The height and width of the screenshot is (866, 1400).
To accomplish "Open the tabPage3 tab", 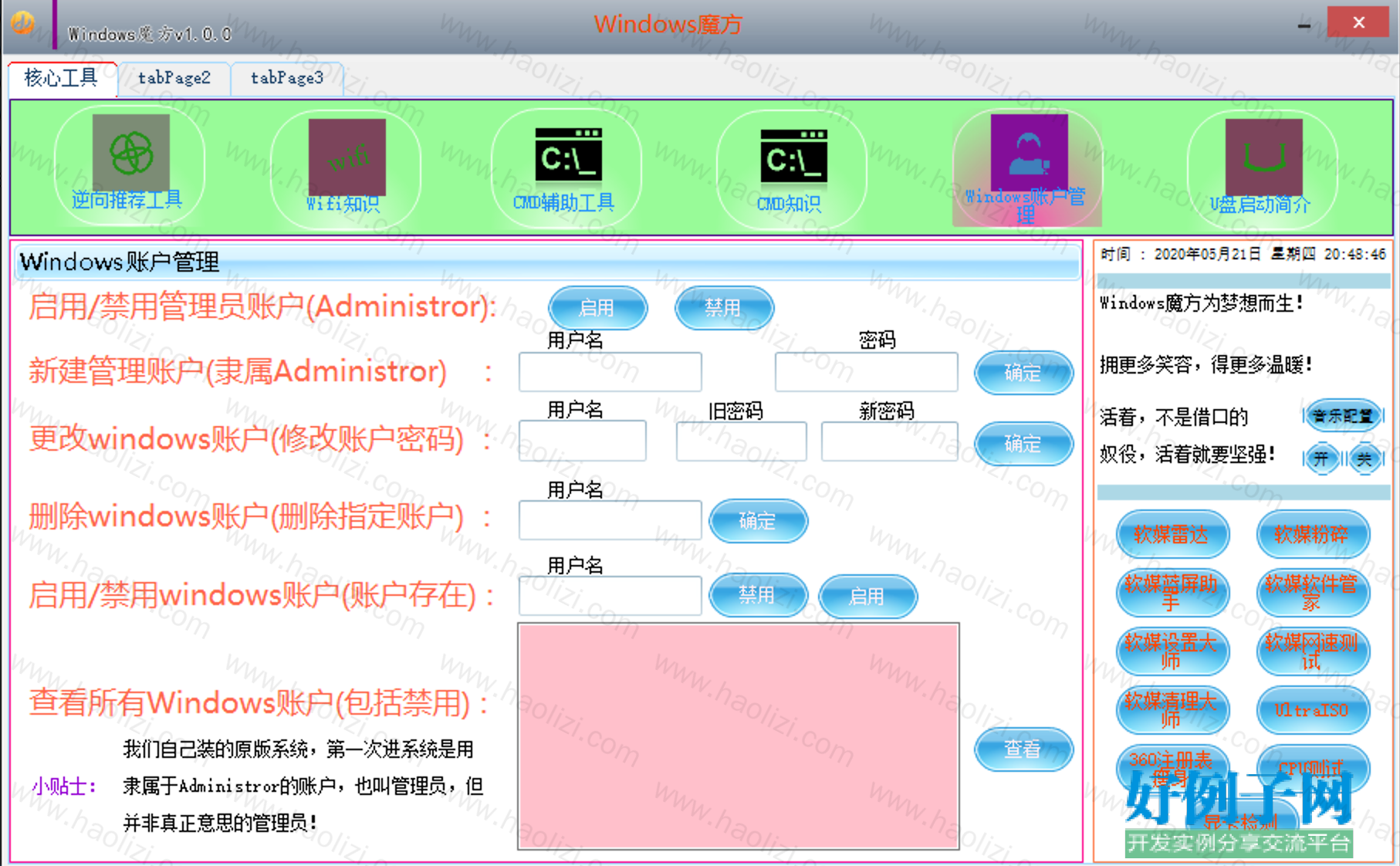I will (287, 78).
